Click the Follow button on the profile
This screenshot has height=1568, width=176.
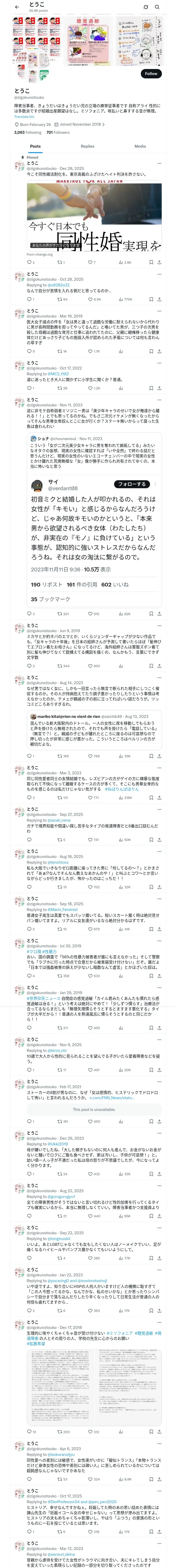point(150,74)
